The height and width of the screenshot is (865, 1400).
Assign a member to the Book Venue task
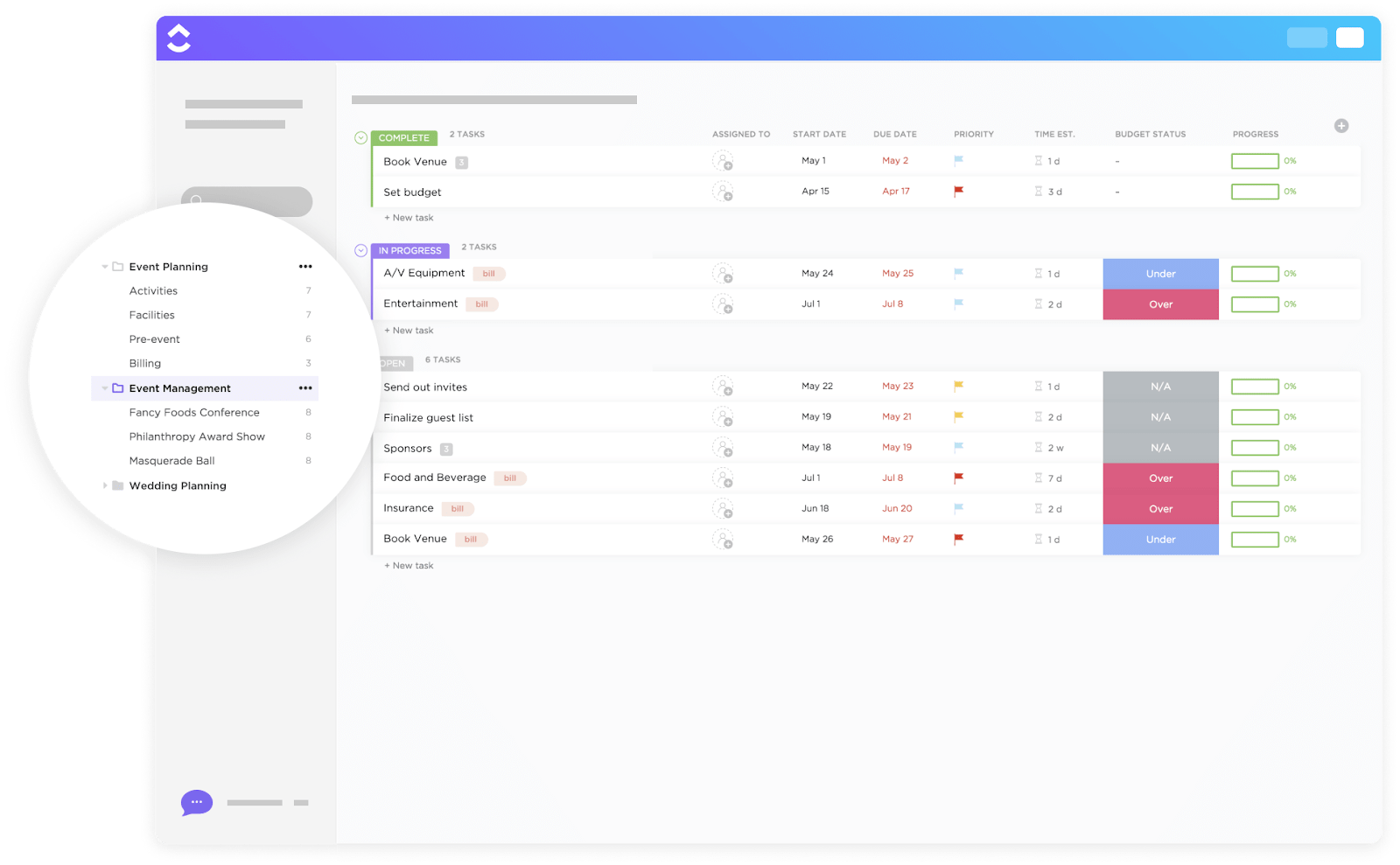(x=724, y=163)
